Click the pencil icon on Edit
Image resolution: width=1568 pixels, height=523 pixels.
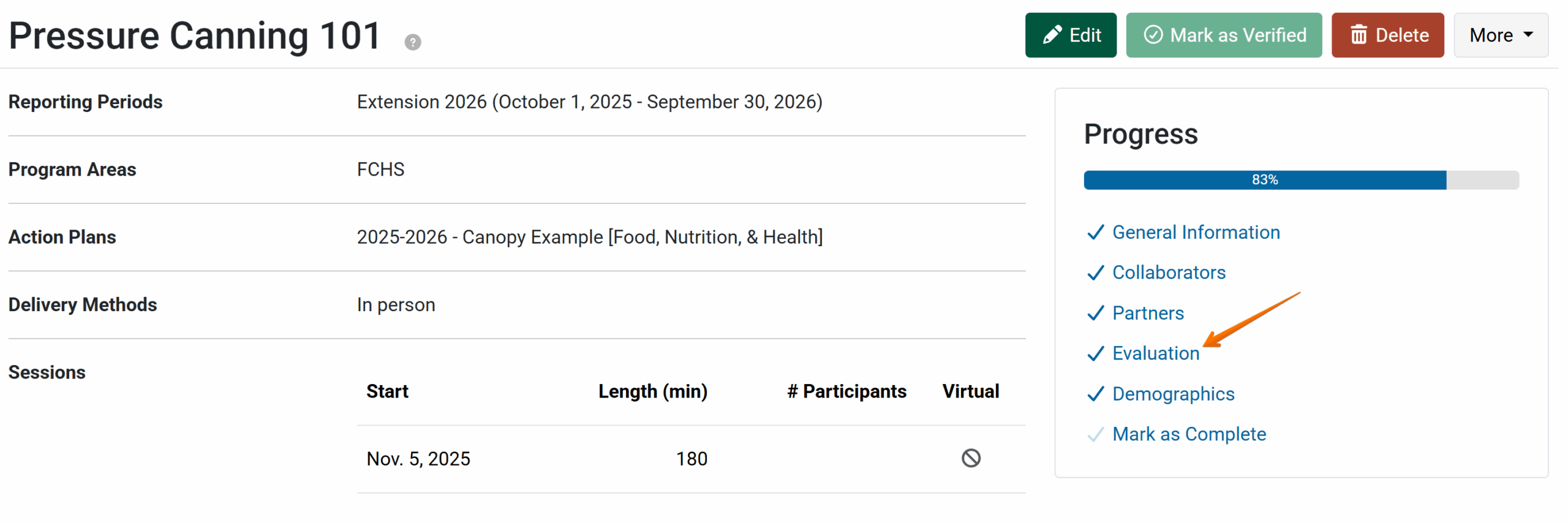click(1052, 35)
